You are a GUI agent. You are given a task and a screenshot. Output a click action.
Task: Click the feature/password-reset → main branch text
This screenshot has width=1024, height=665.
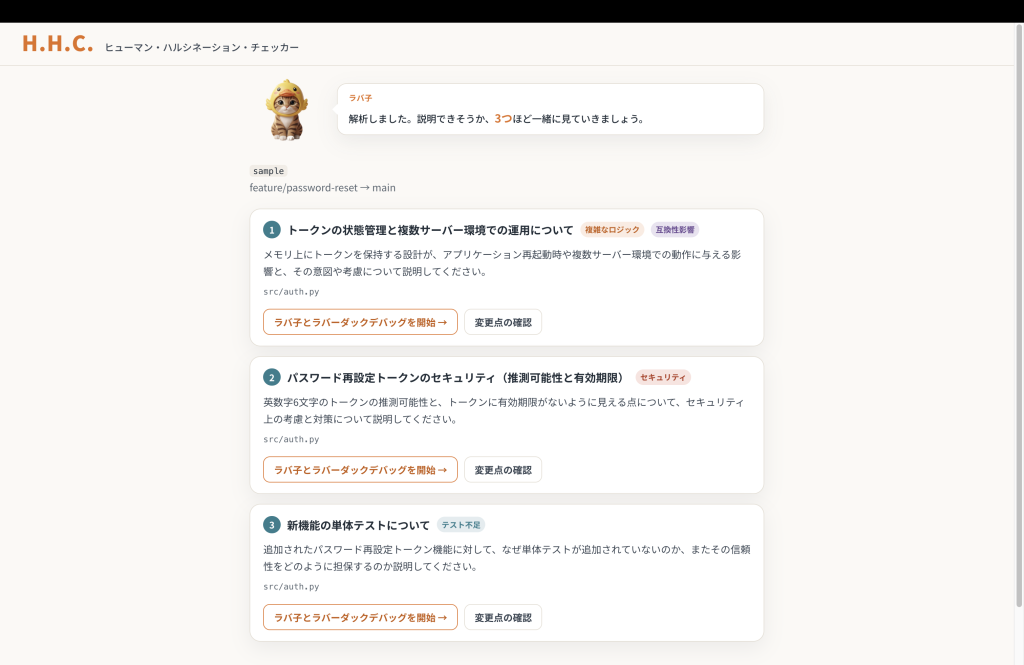tap(323, 187)
